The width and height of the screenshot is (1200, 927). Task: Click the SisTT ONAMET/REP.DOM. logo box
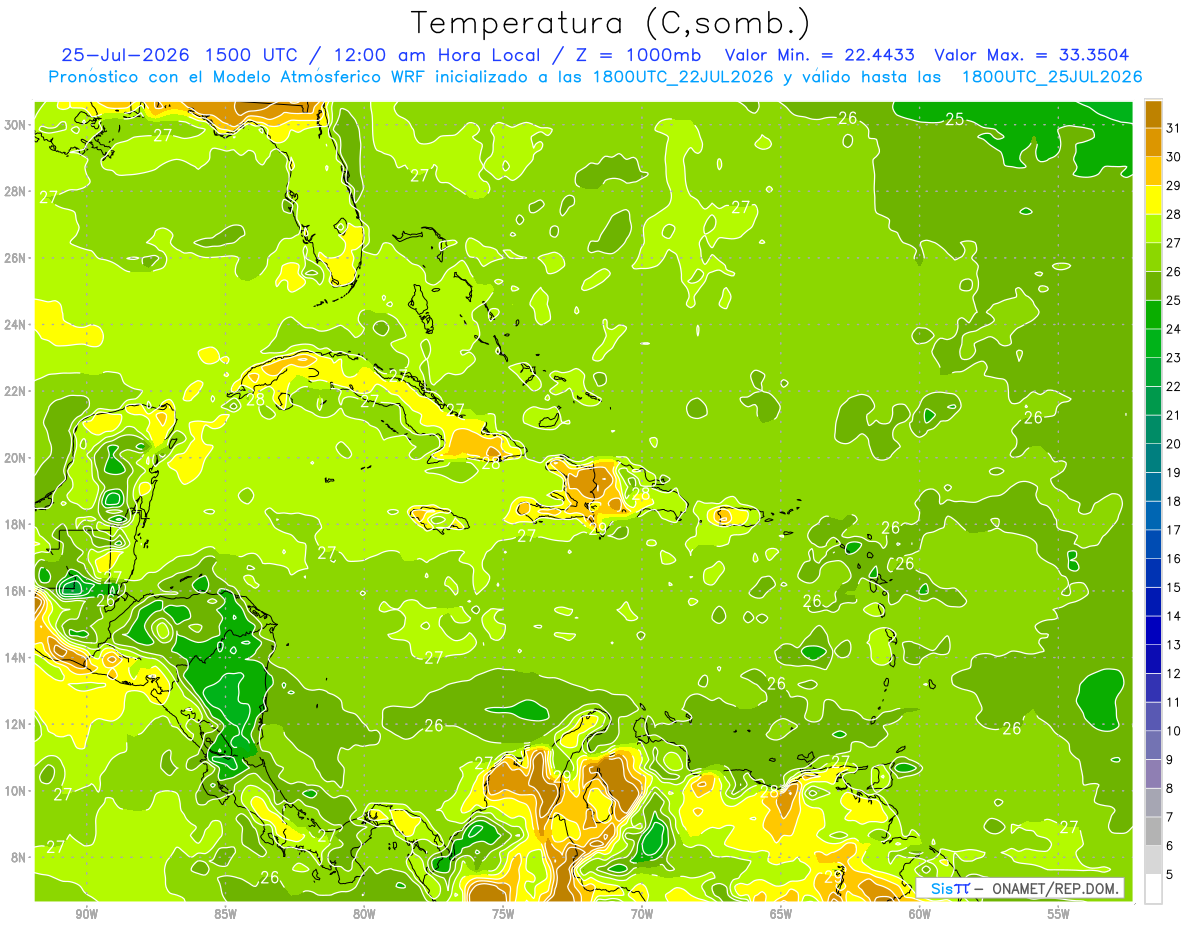click(x=1020, y=888)
